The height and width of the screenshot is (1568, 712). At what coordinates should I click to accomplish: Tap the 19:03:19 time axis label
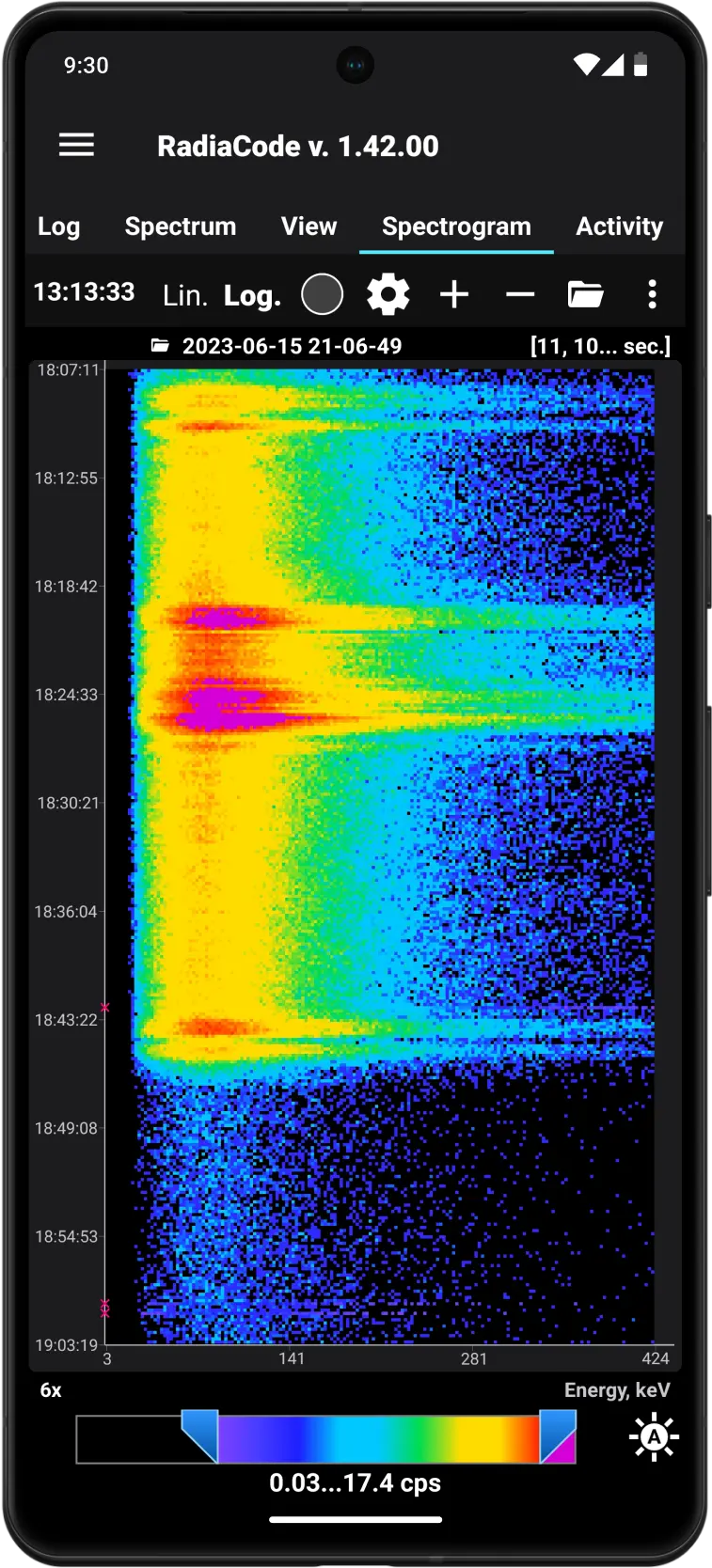[x=66, y=1345]
